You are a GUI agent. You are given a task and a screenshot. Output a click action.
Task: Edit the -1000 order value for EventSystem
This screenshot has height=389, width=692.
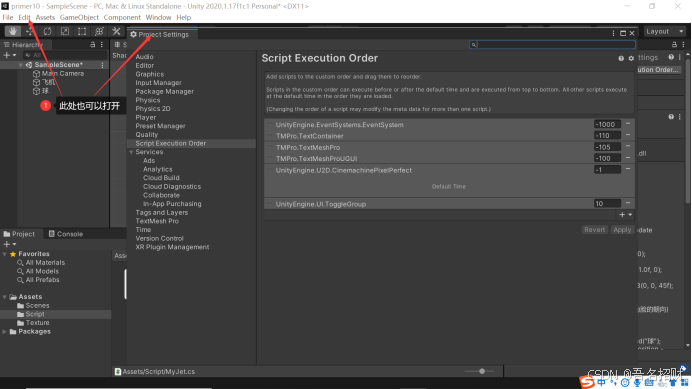click(x=607, y=125)
